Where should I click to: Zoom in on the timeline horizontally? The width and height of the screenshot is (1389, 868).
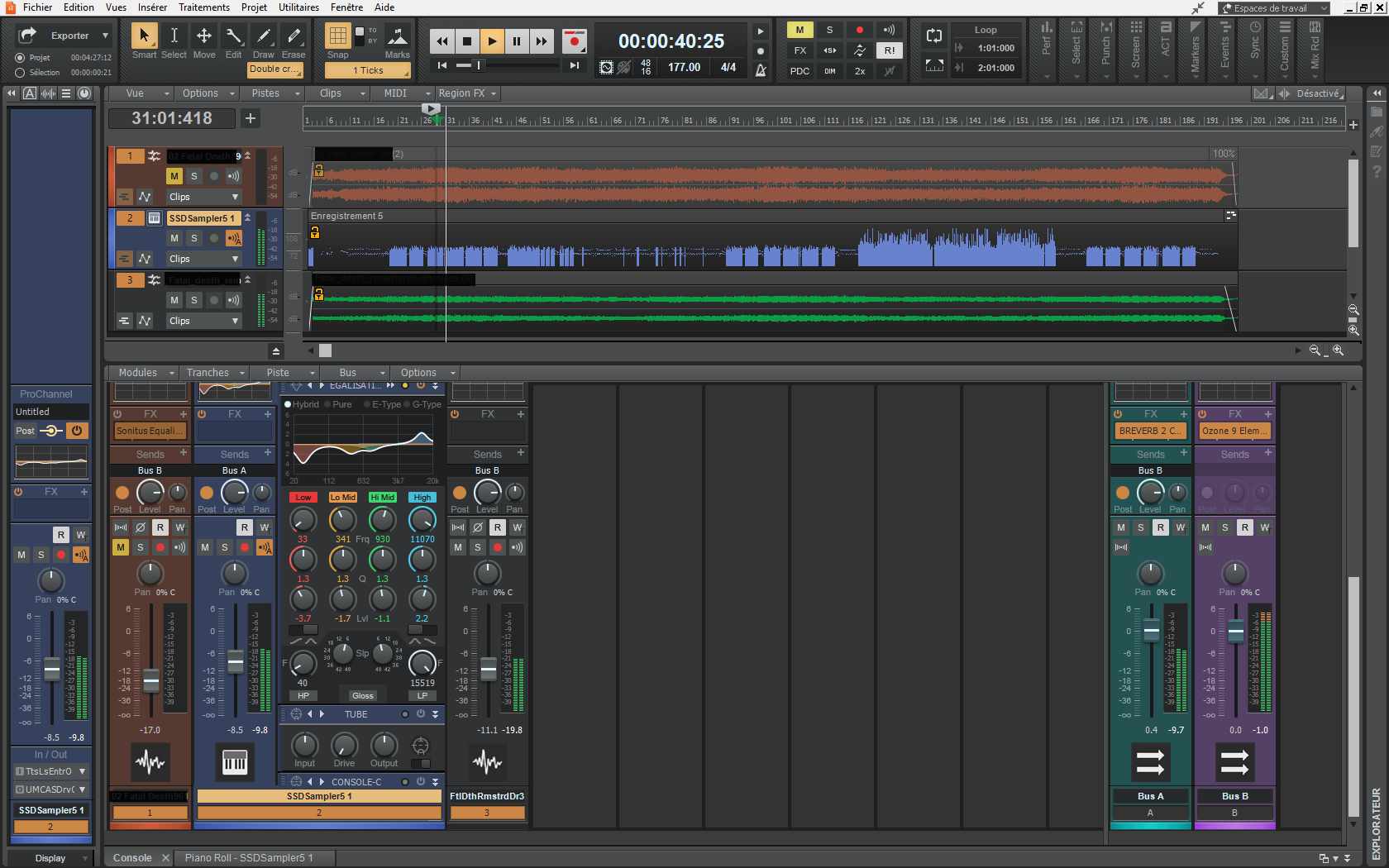tap(1338, 351)
